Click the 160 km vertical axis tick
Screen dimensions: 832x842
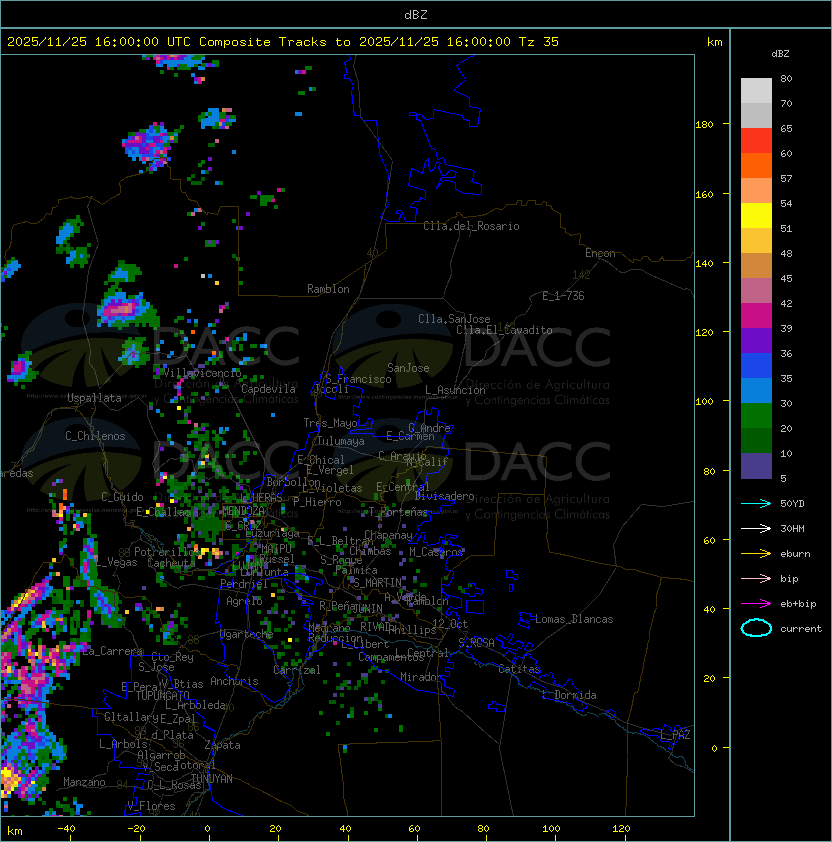click(704, 194)
